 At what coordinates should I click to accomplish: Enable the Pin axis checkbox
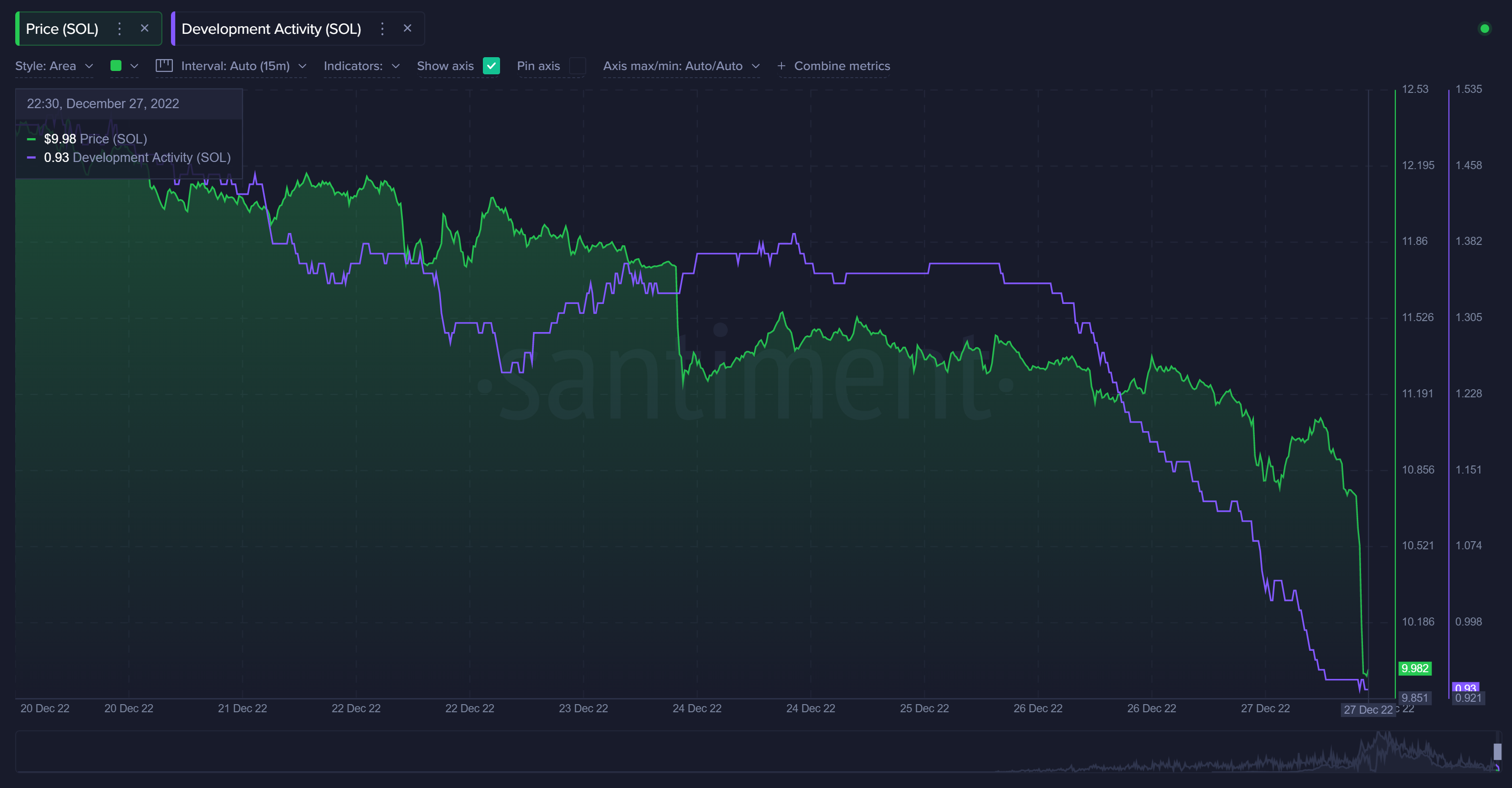578,66
